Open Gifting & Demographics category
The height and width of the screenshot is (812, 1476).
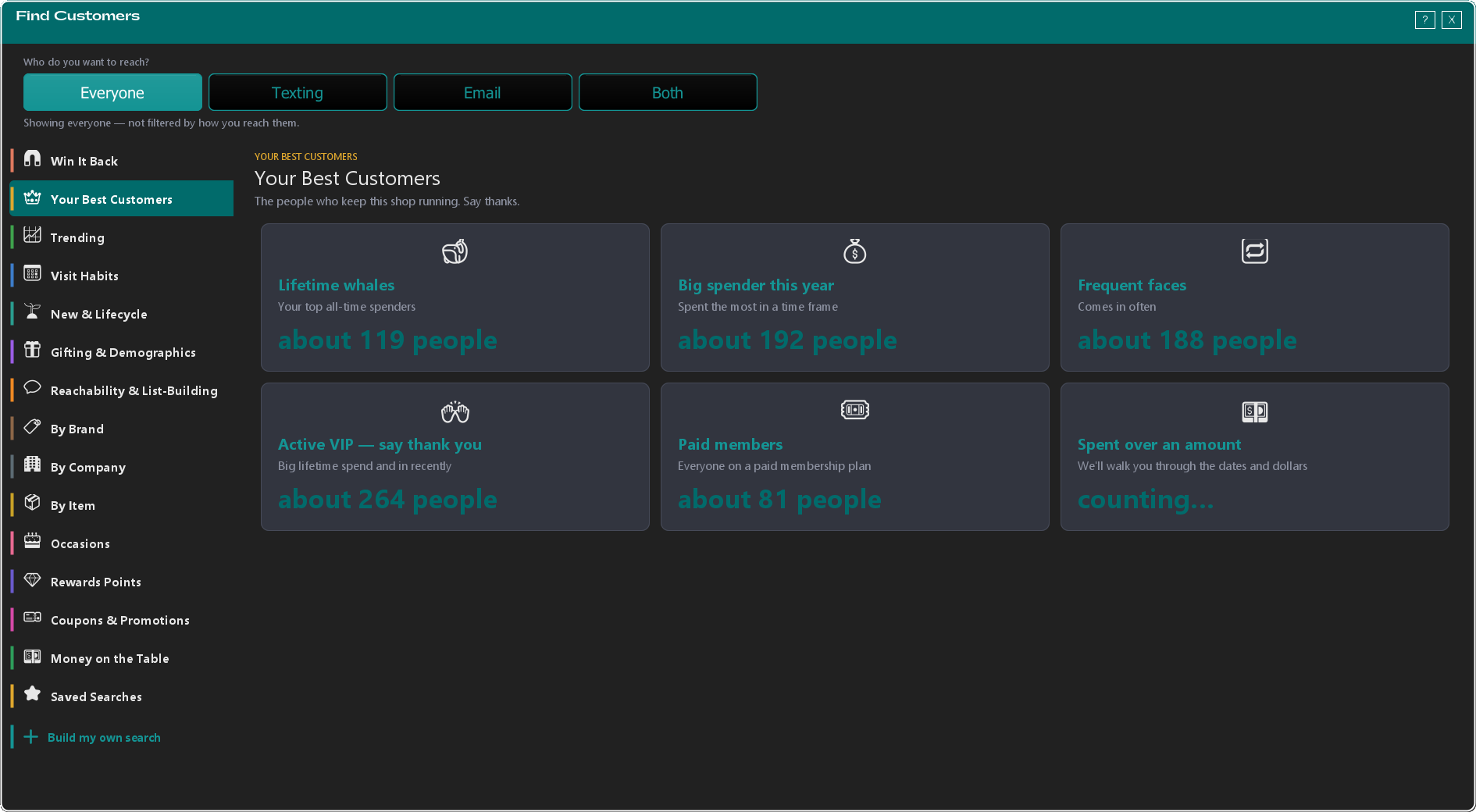[x=122, y=351]
